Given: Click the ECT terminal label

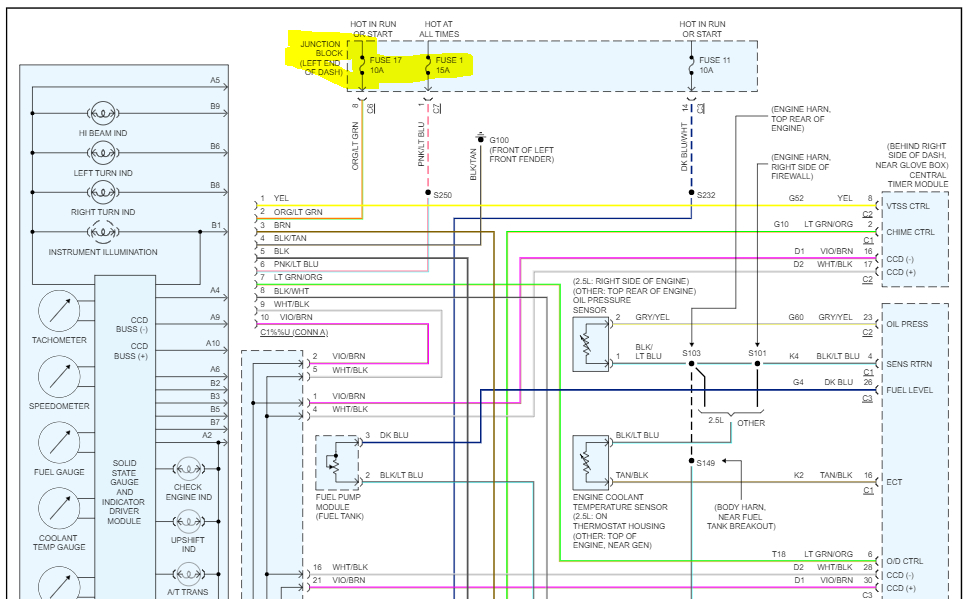Looking at the screenshot, I should [x=894, y=482].
